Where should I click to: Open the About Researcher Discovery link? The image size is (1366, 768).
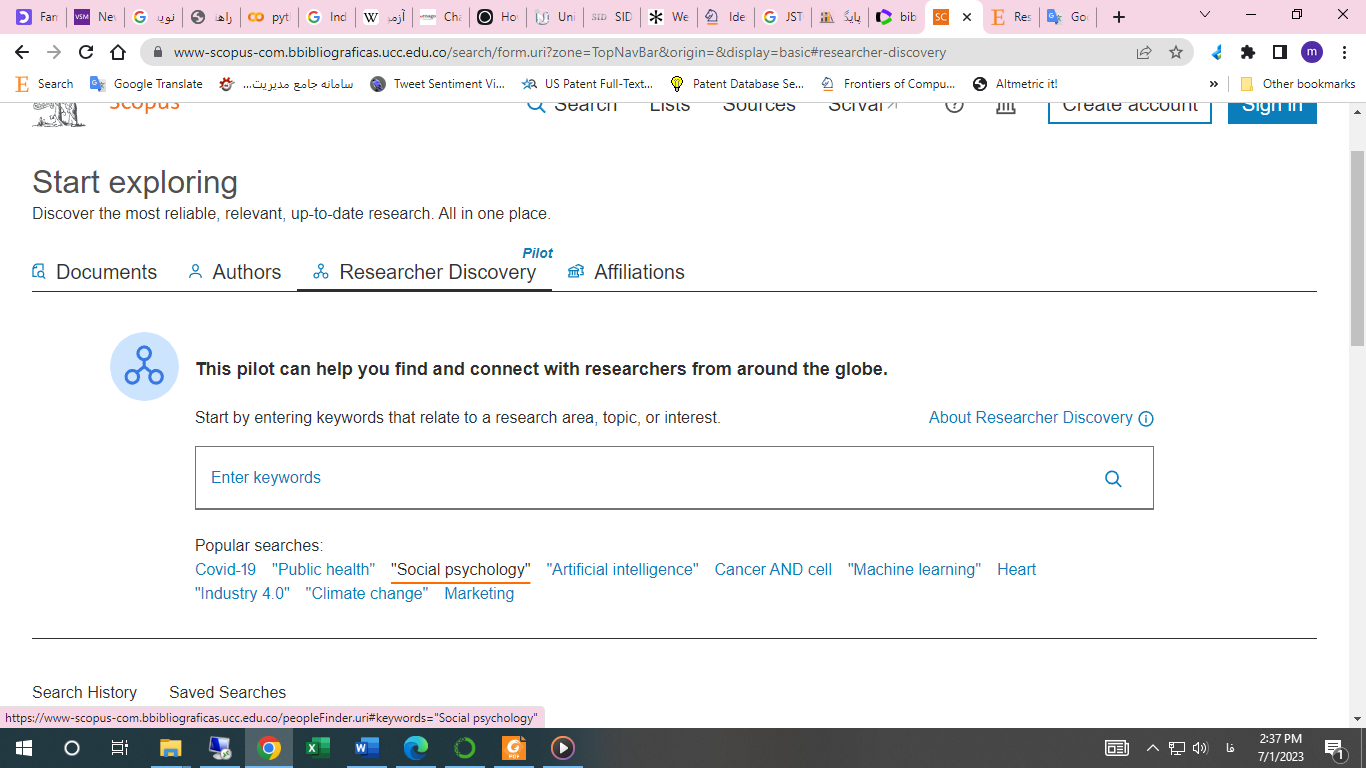point(1031,418)
